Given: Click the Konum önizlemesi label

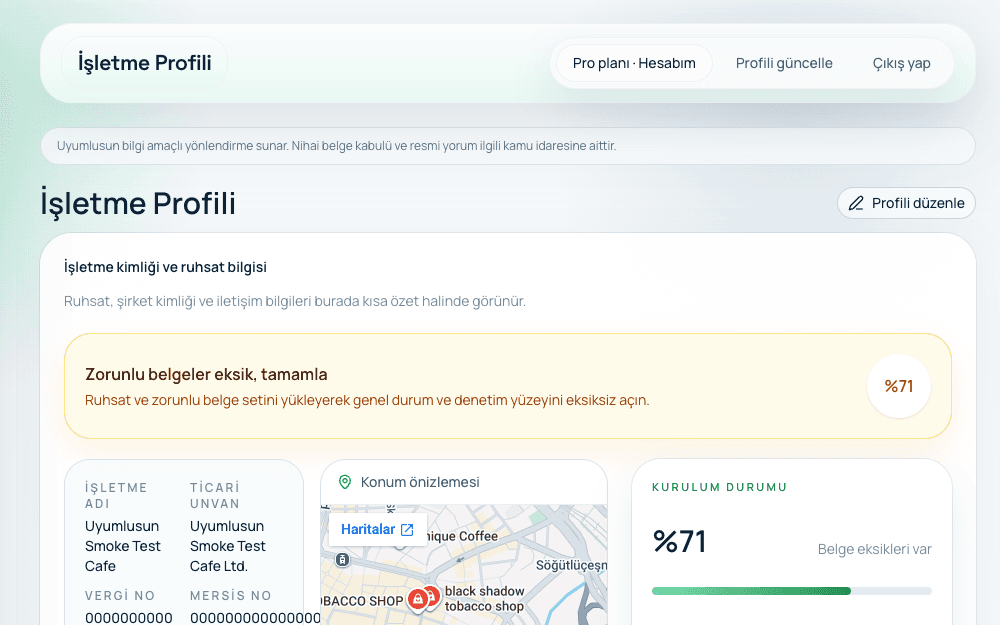Looking at the screenshot, I should click(420, 482).
